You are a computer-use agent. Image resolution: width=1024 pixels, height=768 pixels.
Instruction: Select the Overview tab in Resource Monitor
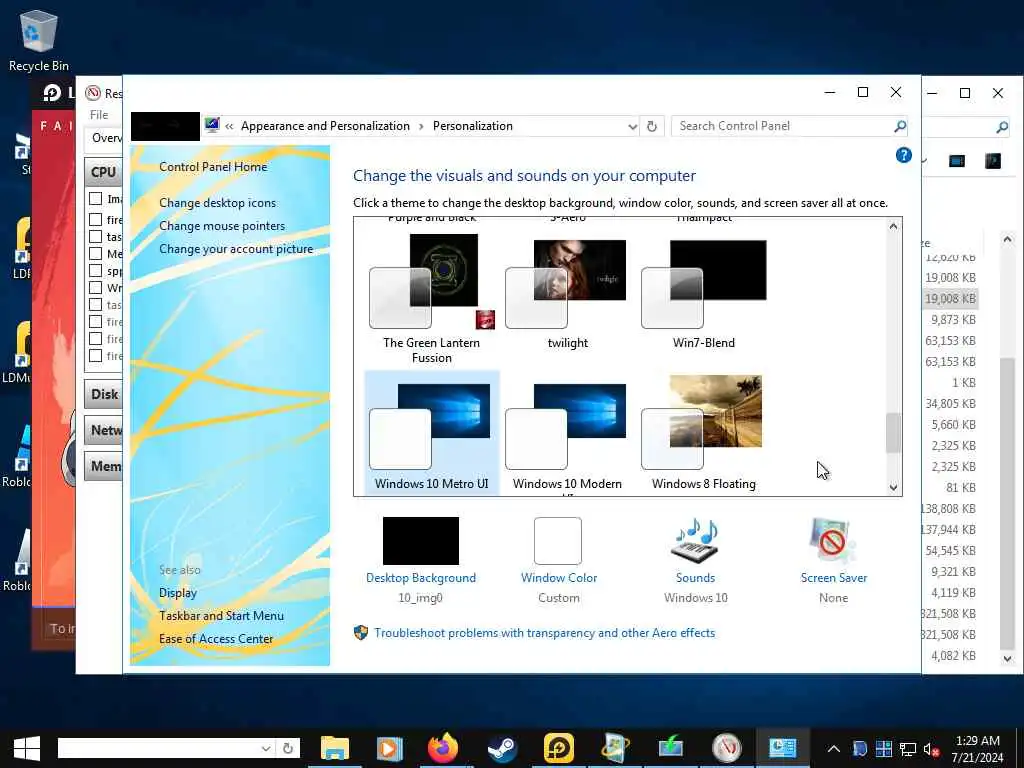[104, 138]
